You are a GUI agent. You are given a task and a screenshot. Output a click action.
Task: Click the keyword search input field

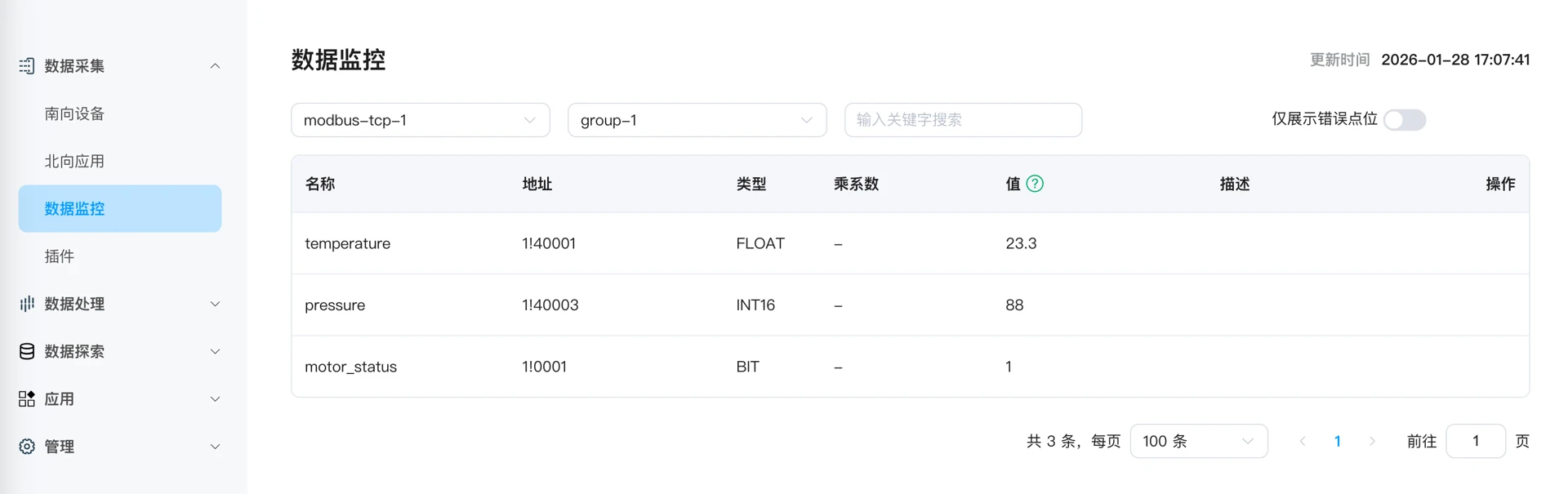(x=963, y=120)
